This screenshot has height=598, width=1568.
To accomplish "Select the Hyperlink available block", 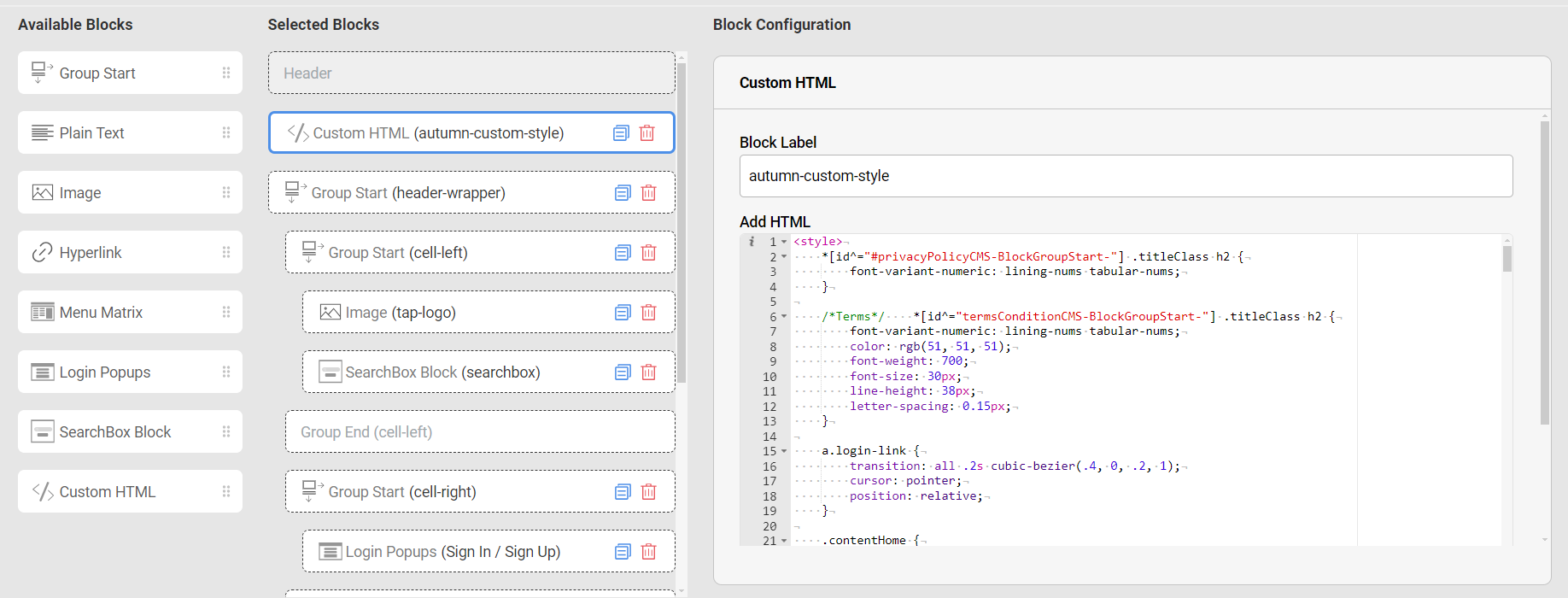I will pos(130,253).
